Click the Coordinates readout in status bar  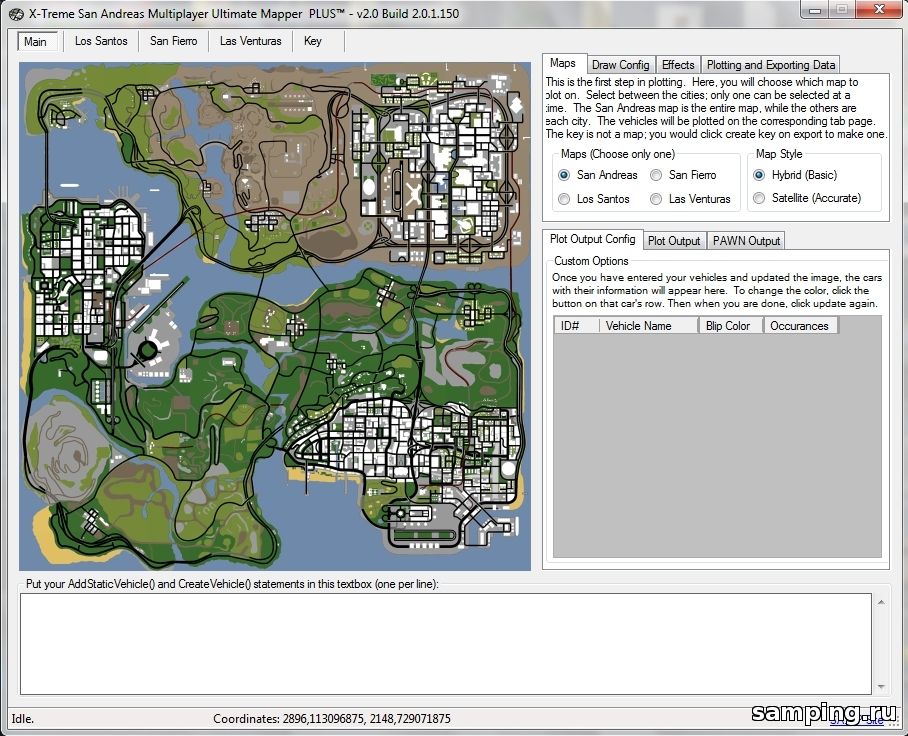tap(332, 719)
